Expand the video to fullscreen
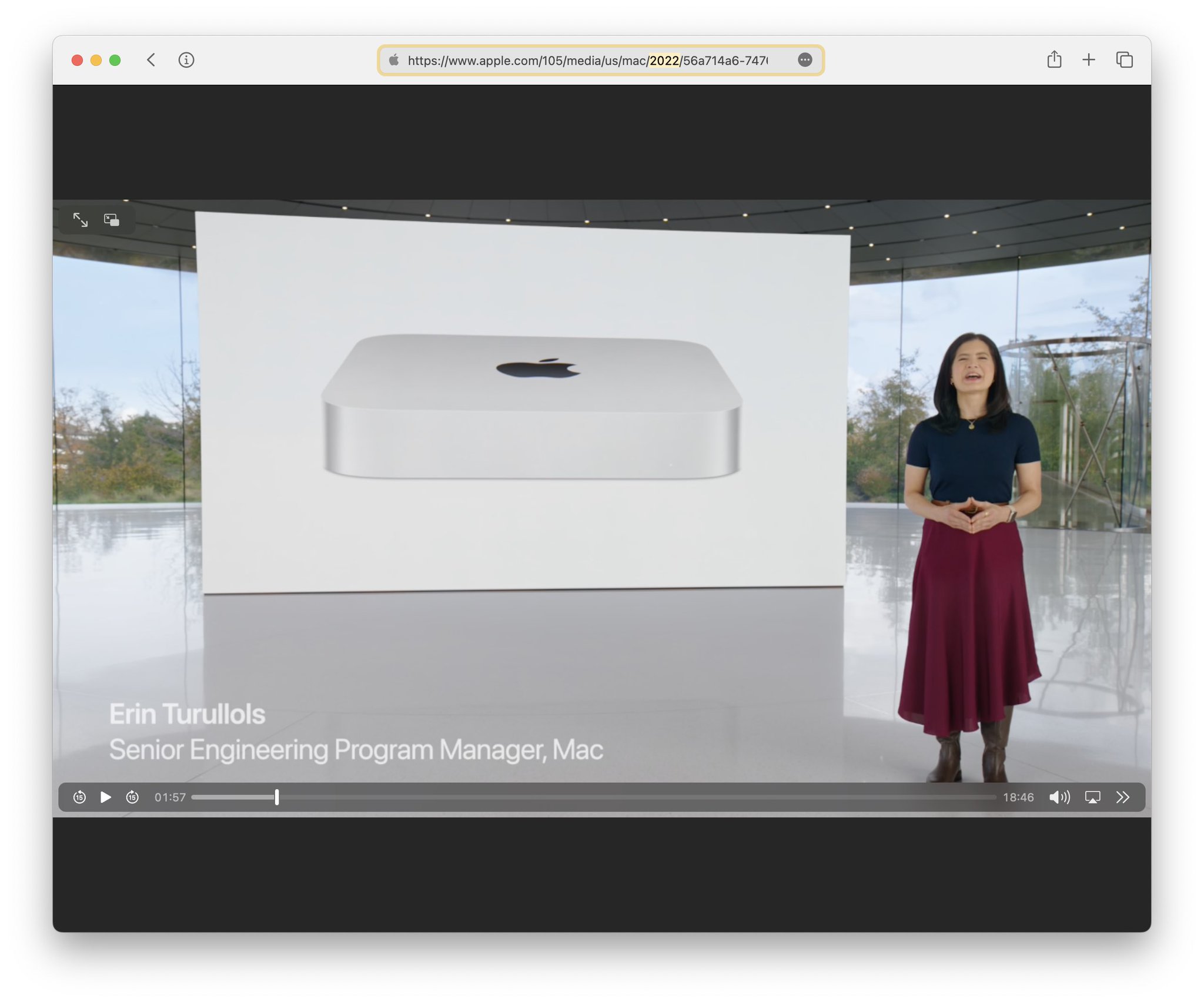The width and height of the screenshot is (1204, 1002). [81, 220]
